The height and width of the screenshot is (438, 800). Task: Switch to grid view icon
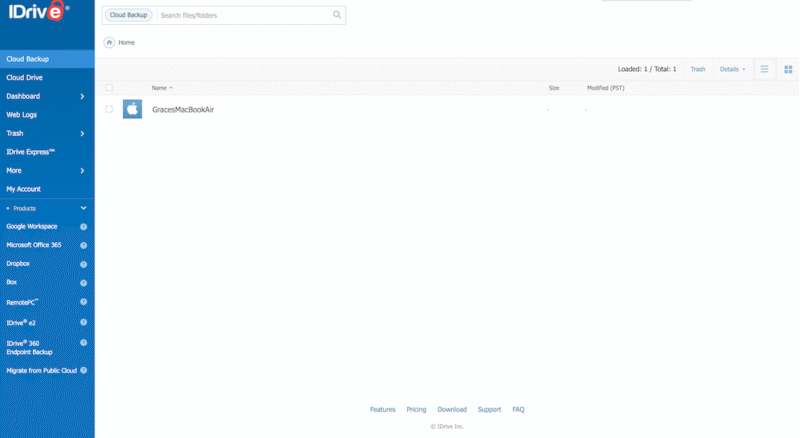[788, 69]
